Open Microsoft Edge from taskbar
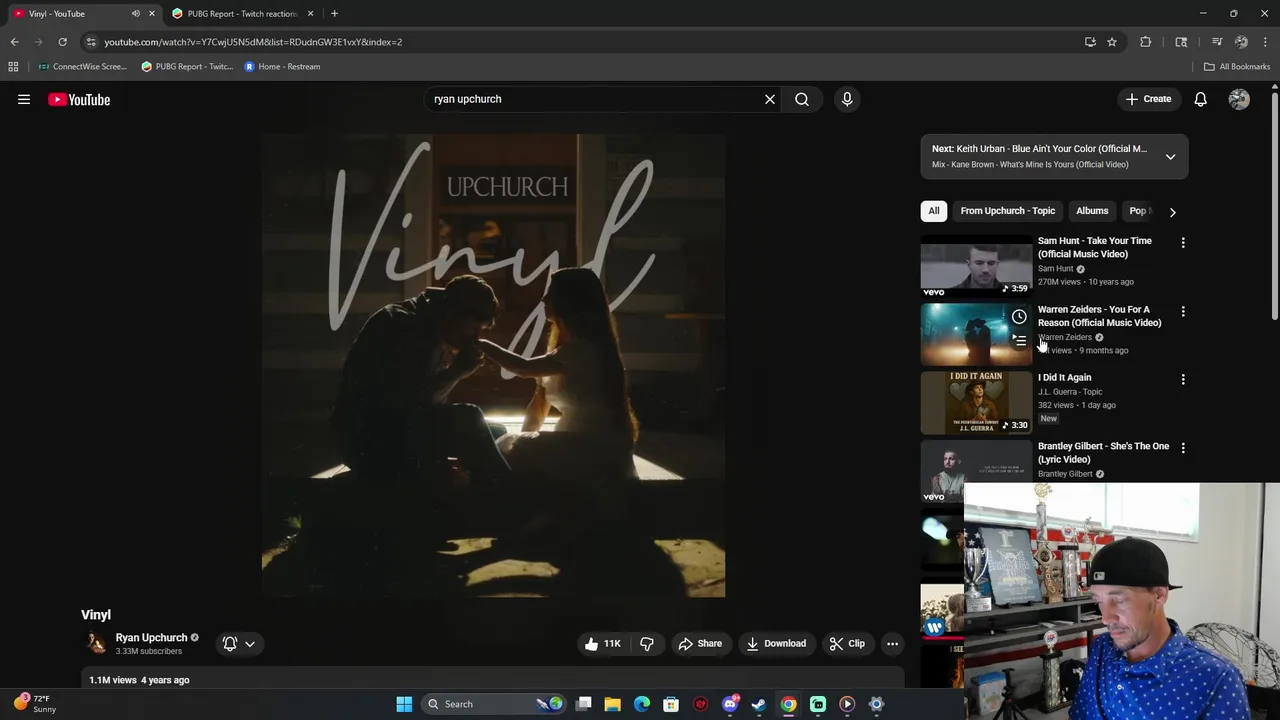 pyautogui.click(x=642, y=704)
